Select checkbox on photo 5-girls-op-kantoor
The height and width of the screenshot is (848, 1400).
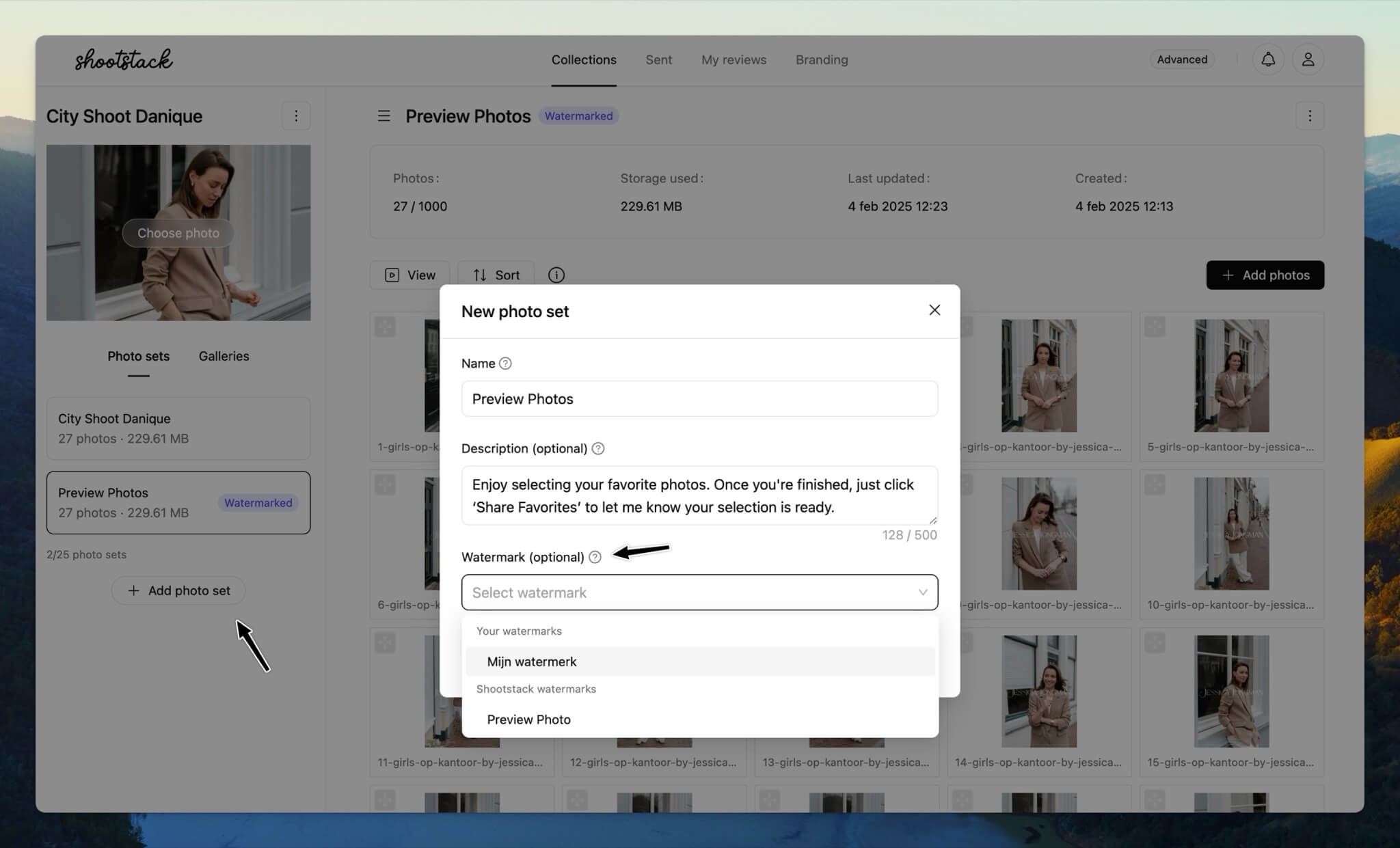(x=1155, y=327)
